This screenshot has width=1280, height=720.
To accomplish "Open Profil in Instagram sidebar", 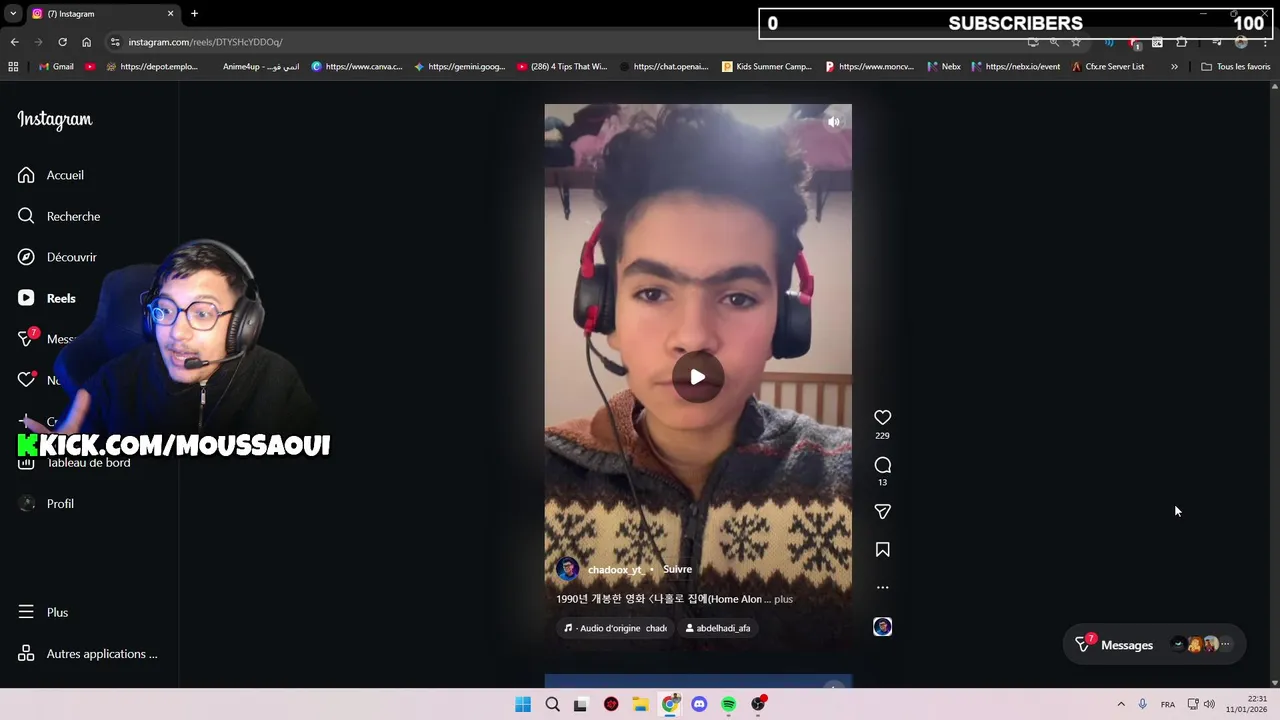I will pos(60,504).
